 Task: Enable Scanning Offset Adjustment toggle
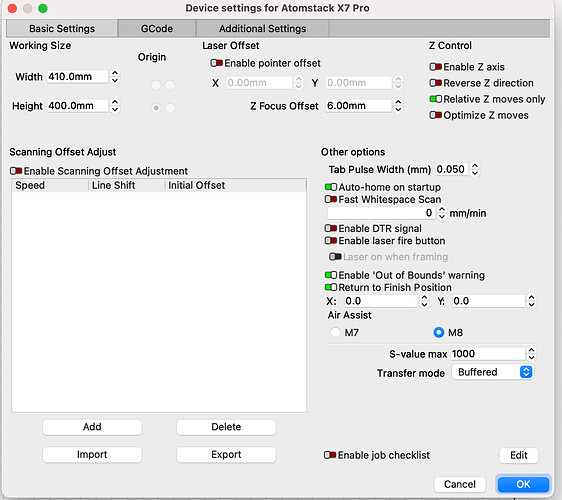click(x=16, y=171)
